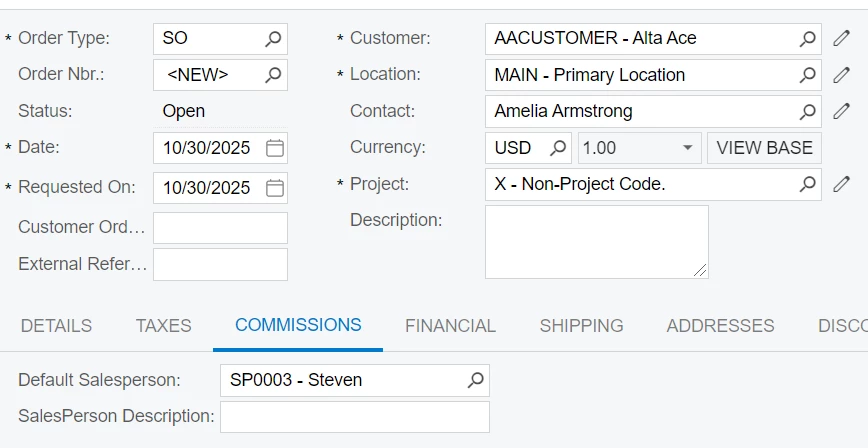868x448 pixels.
Task: Click the Customer lookup magnifier icon
Action: pos(807,39)
